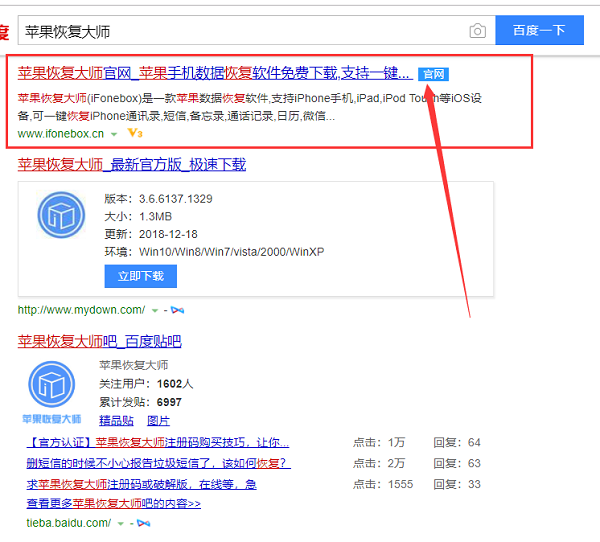Click 回复: 64 value
This screenshot has width=600, height=542.
pos(457,442)
